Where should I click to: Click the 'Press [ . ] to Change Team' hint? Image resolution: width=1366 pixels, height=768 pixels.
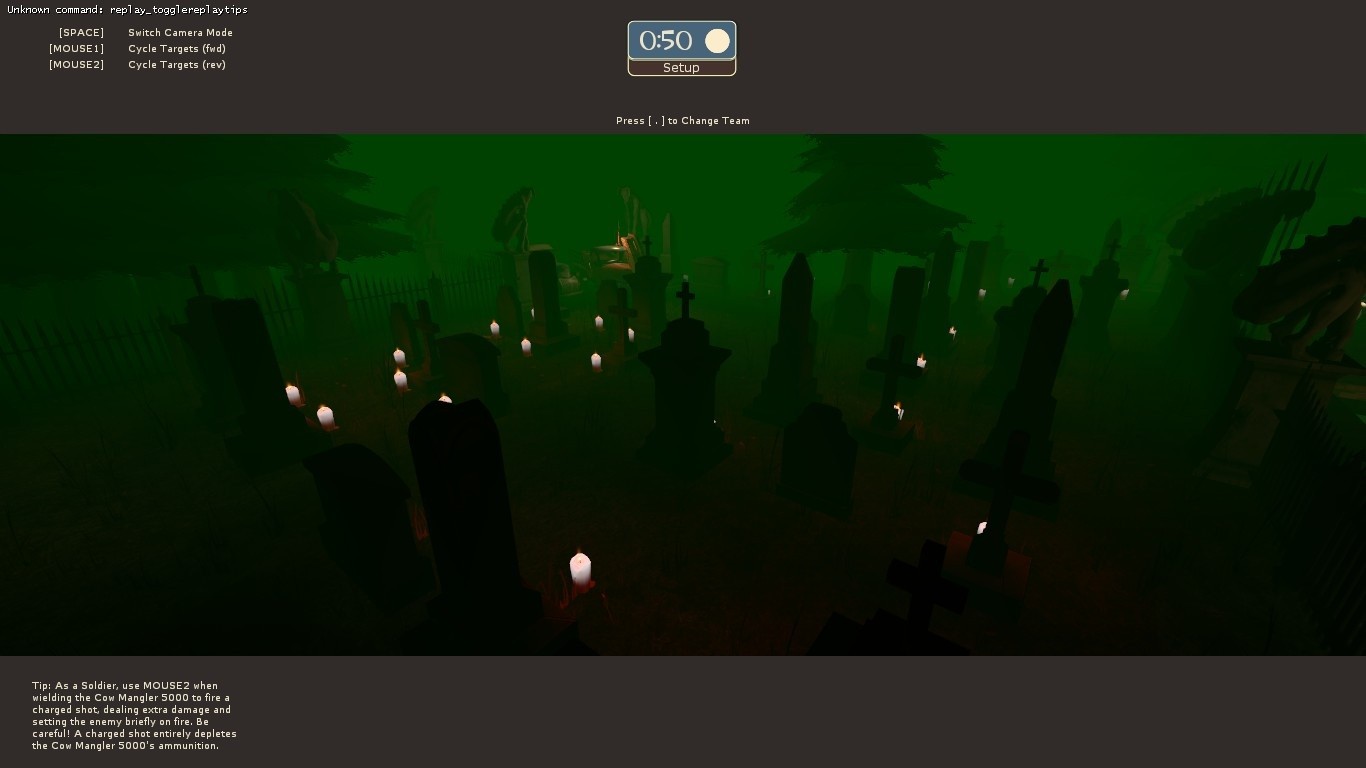click(683, 121)
